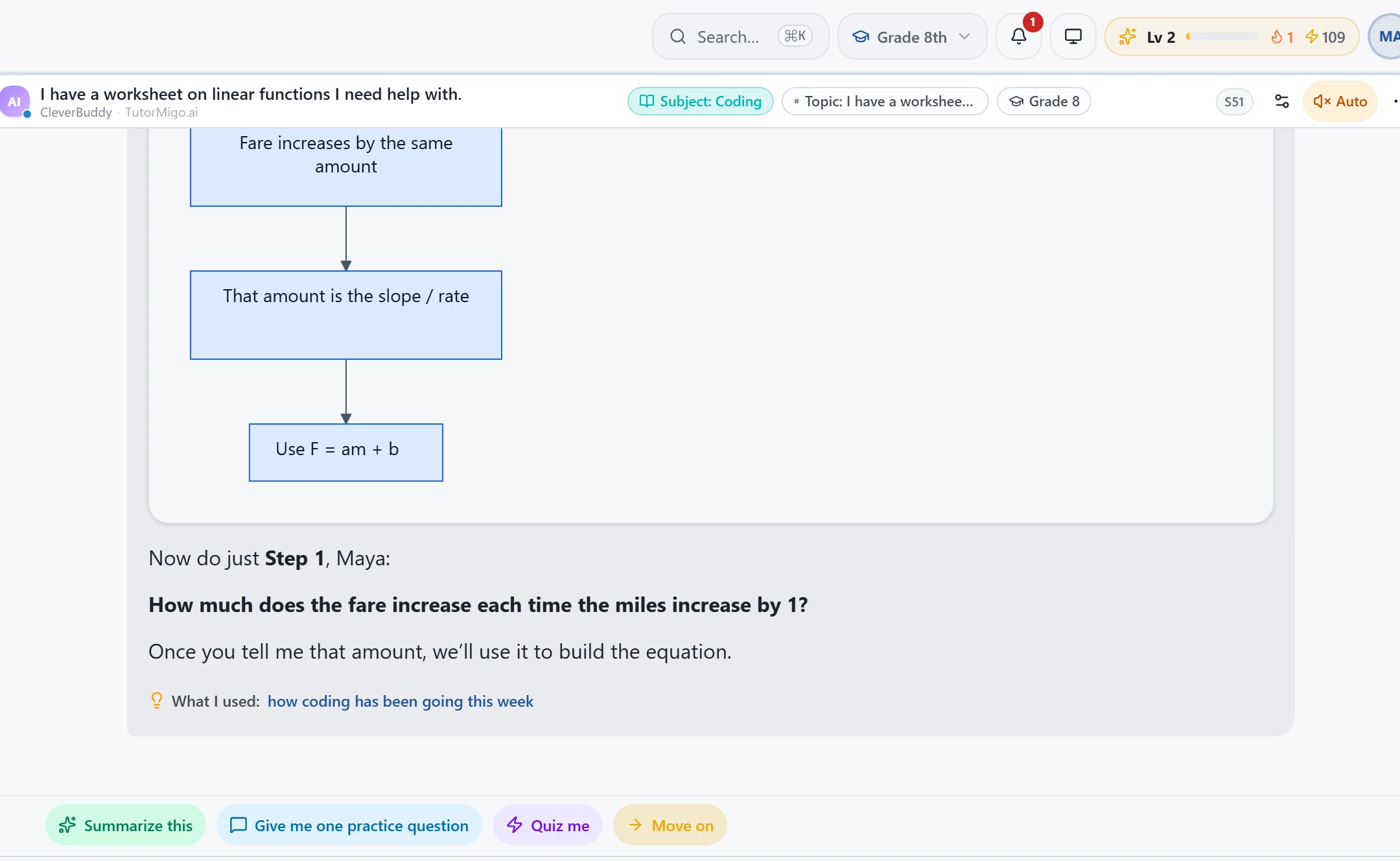1400x861 pixels.
Task: Click the level progress bar
Action: point(1222,37)
